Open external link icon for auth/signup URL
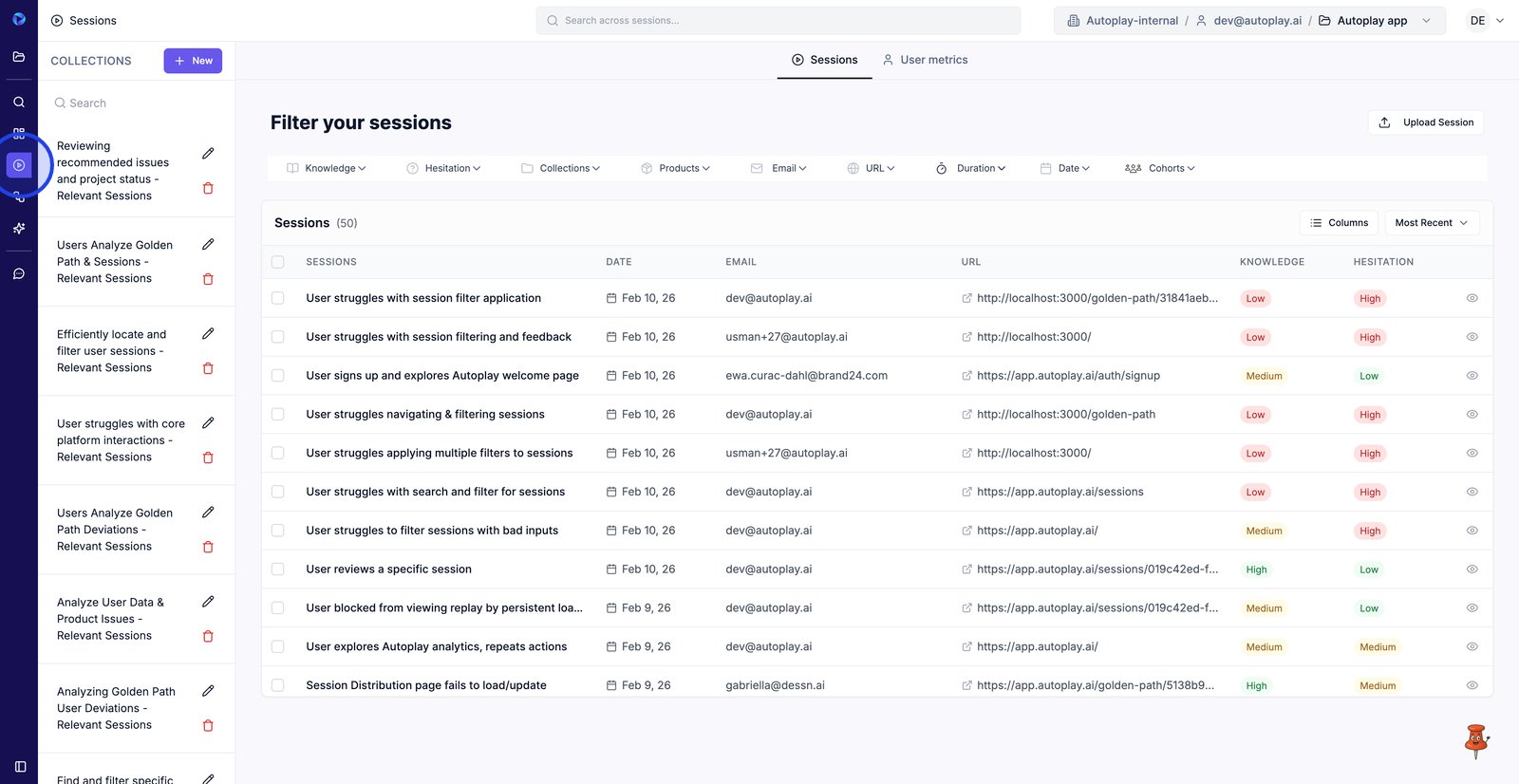 coord(966,376)
